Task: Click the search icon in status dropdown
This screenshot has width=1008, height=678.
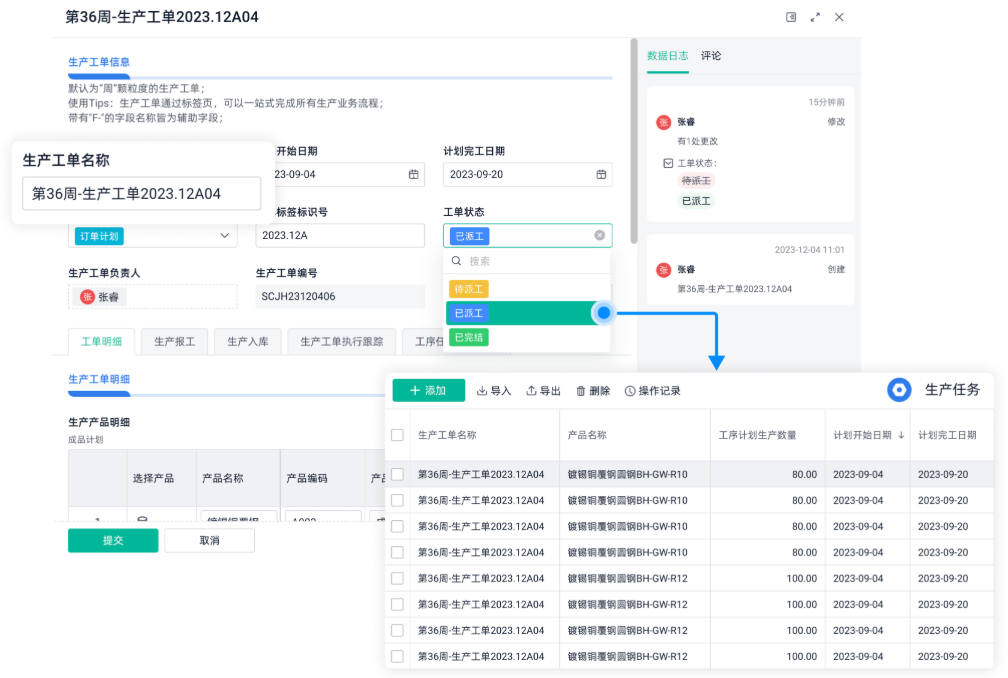Action: point(458,262)
